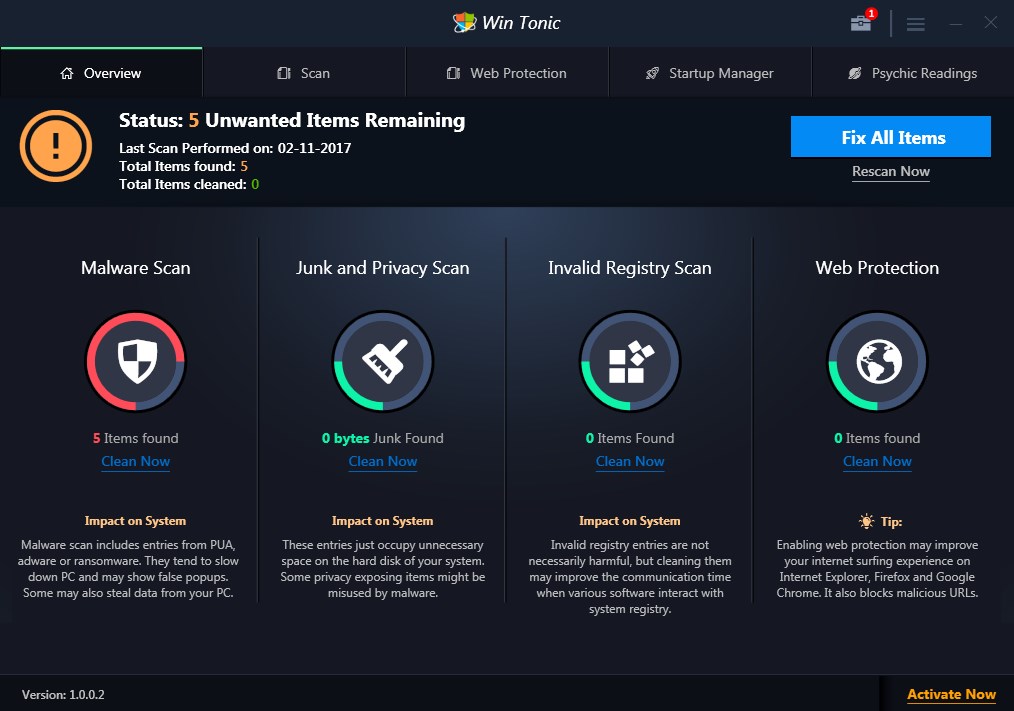Open the hamburger menu in the title bar
The height and width of the screenshot is (711, 1014).
pyautogui.click(x=915, y=23)
